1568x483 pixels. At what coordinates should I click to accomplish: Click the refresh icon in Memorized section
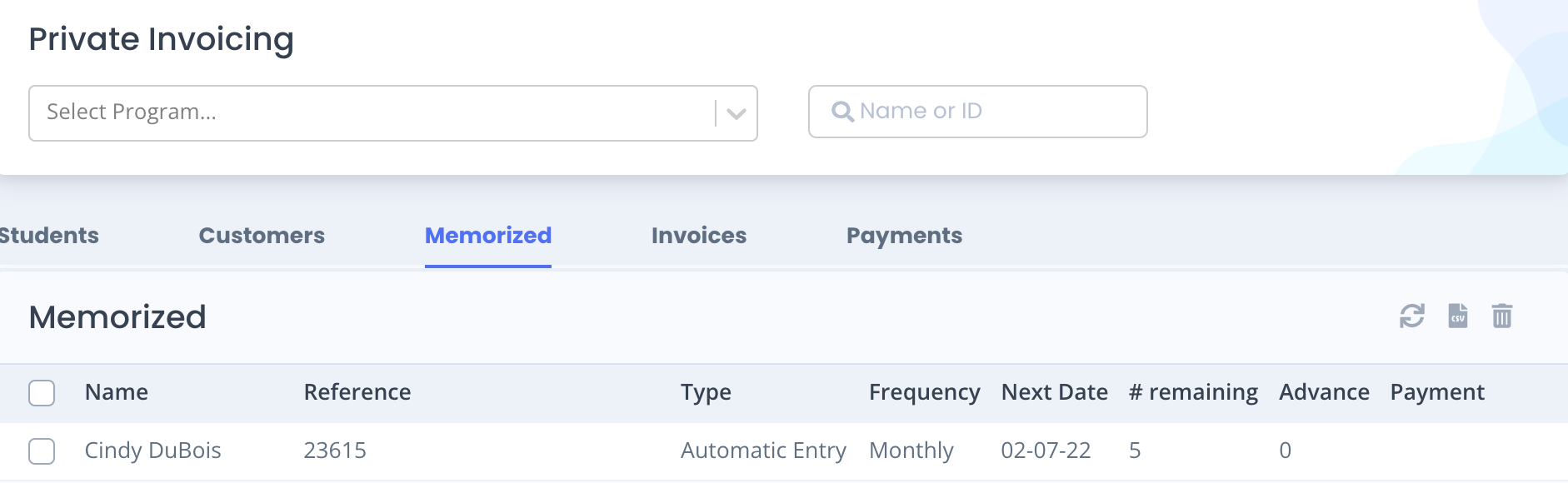tap(1412, 316)
